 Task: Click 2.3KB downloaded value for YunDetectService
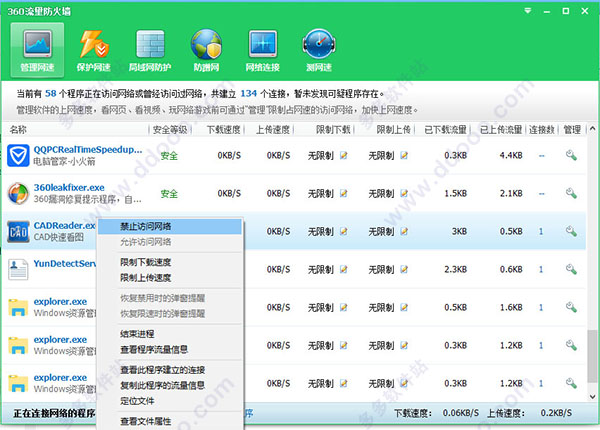(x=455, y=269)
